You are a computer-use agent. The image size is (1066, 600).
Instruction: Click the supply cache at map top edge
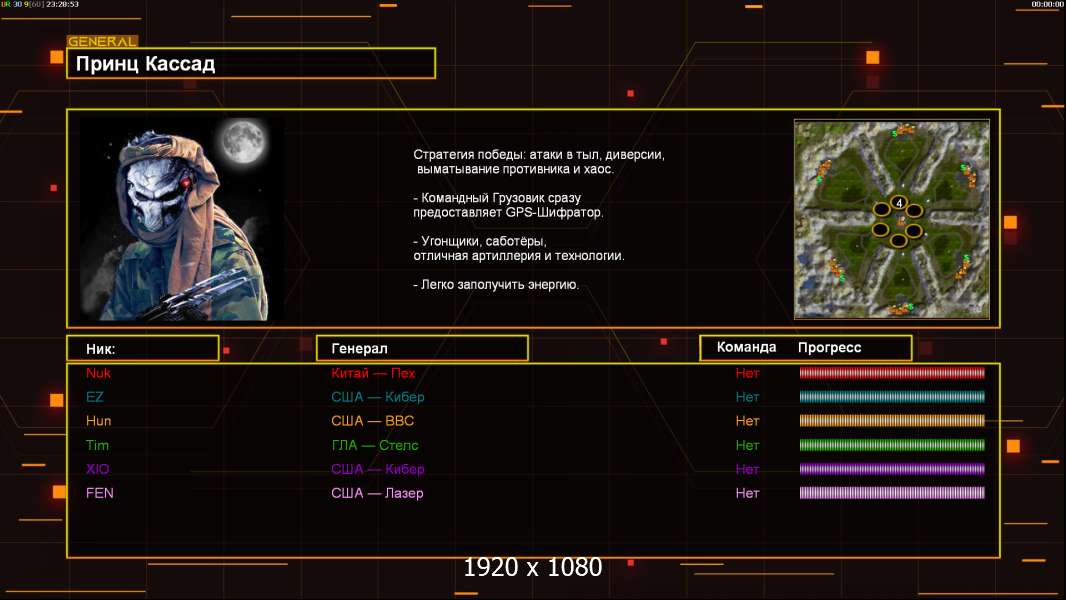(x=904, y=129)
